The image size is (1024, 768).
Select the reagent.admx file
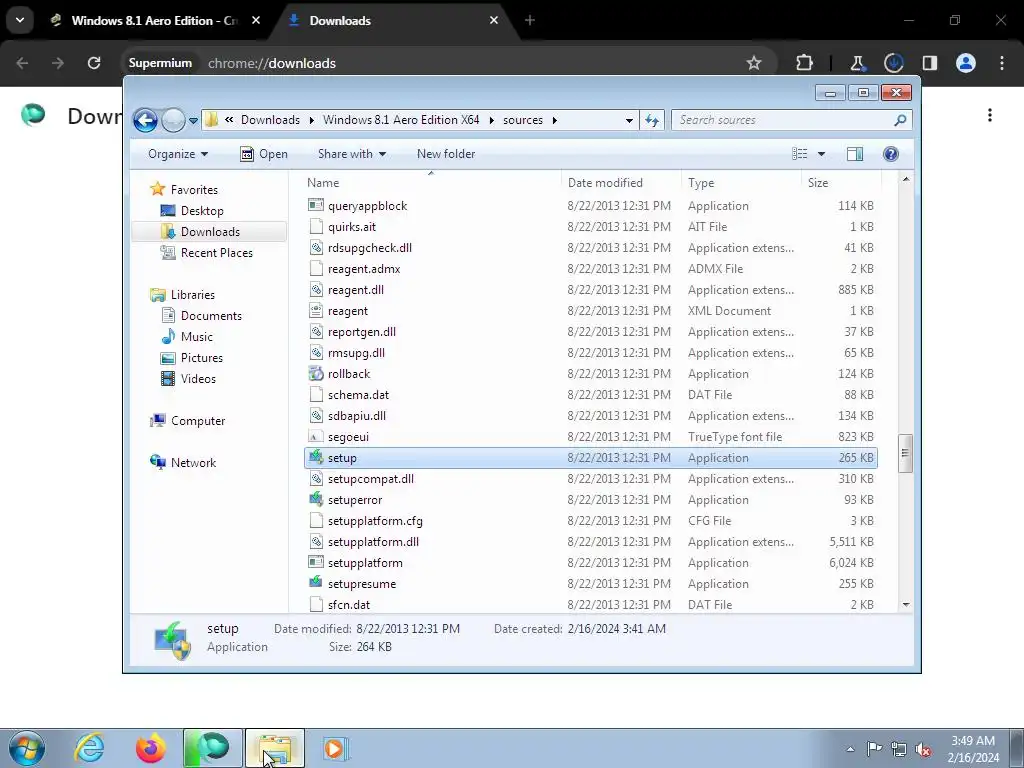[364, 269]
